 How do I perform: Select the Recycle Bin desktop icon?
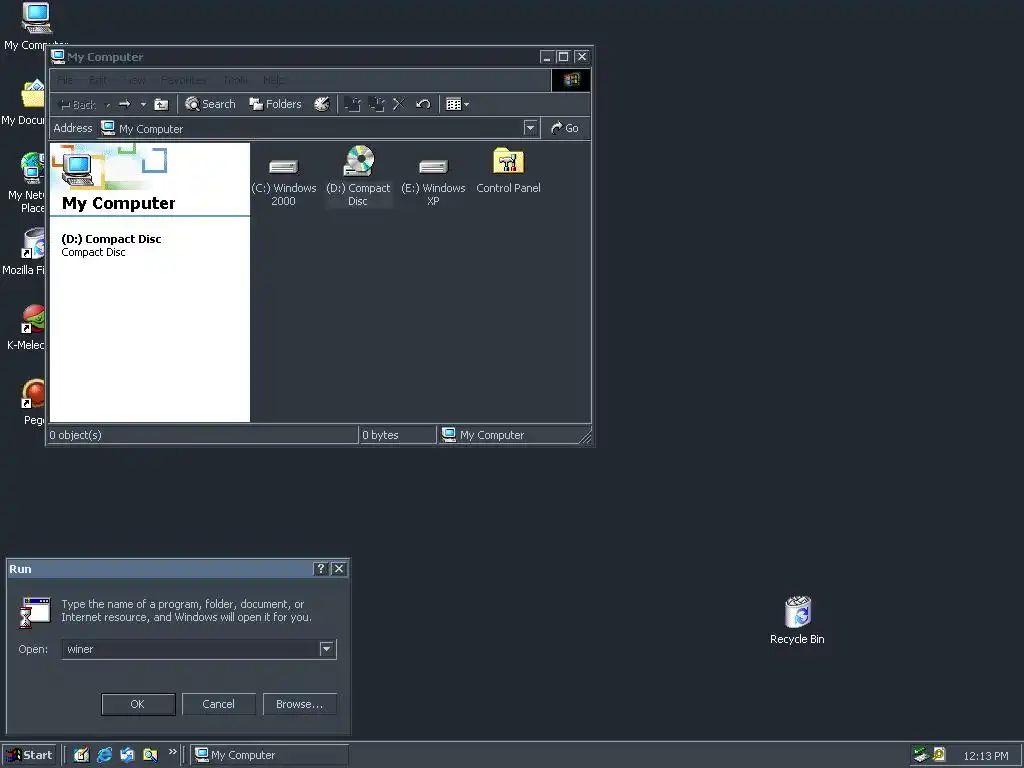tap(797, 620)
